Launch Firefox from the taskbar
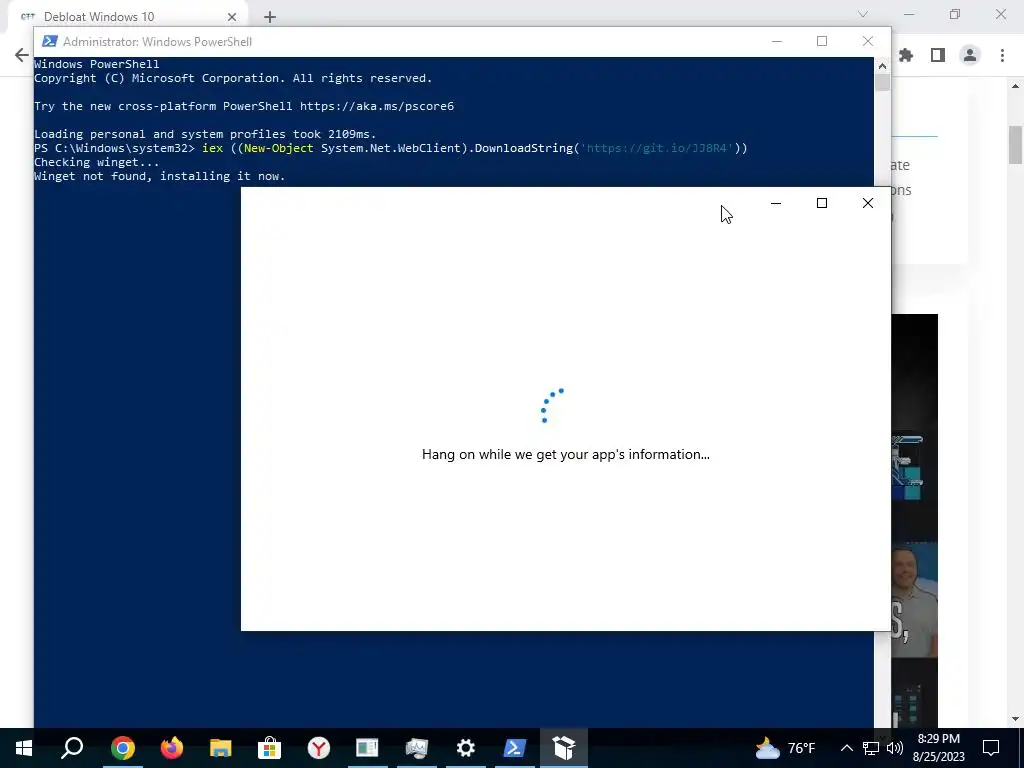 pyautogui.click(x=172, y=747)
